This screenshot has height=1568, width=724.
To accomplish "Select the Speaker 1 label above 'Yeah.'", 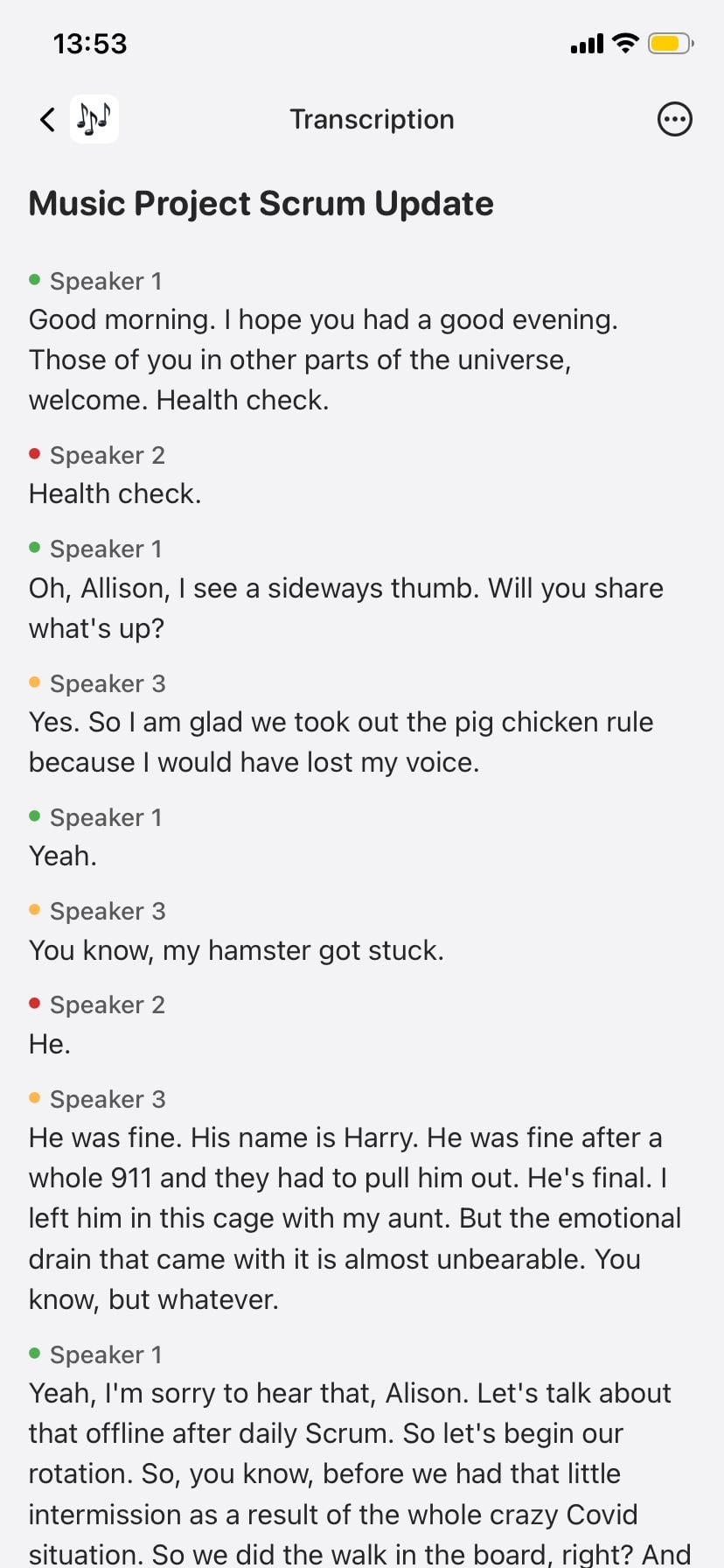I will [x=106, y=817].
